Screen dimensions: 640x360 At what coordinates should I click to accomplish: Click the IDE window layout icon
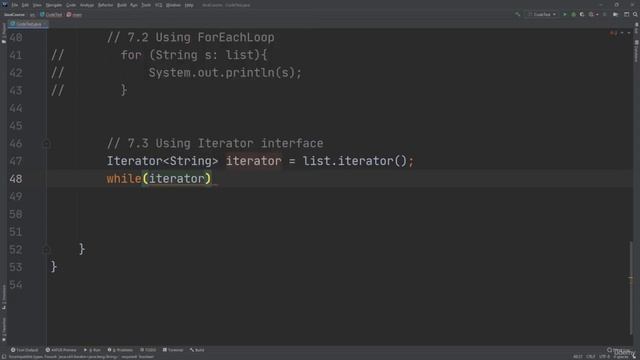tap(627, 14)
